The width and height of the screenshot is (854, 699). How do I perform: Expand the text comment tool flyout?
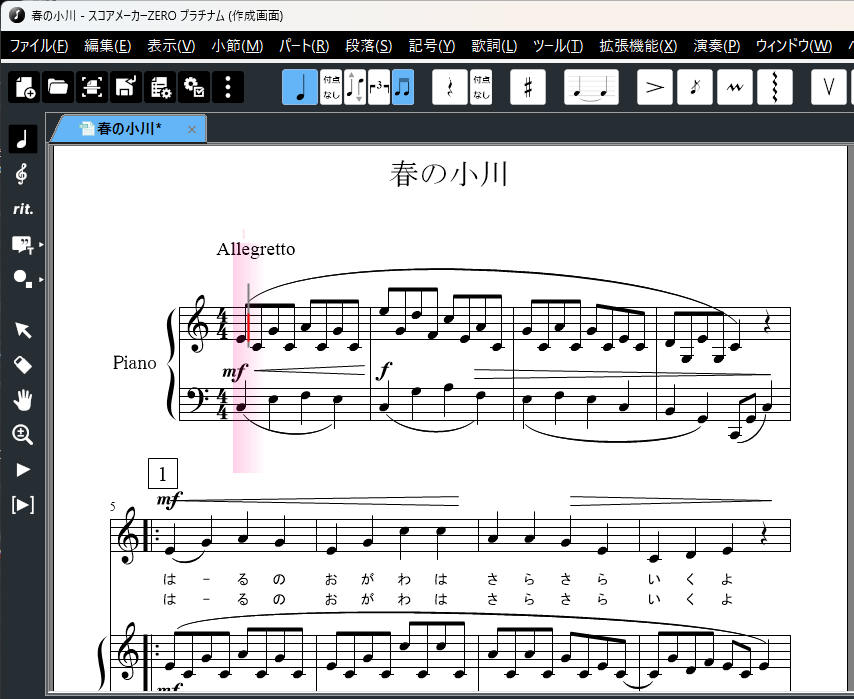(41, 244)
